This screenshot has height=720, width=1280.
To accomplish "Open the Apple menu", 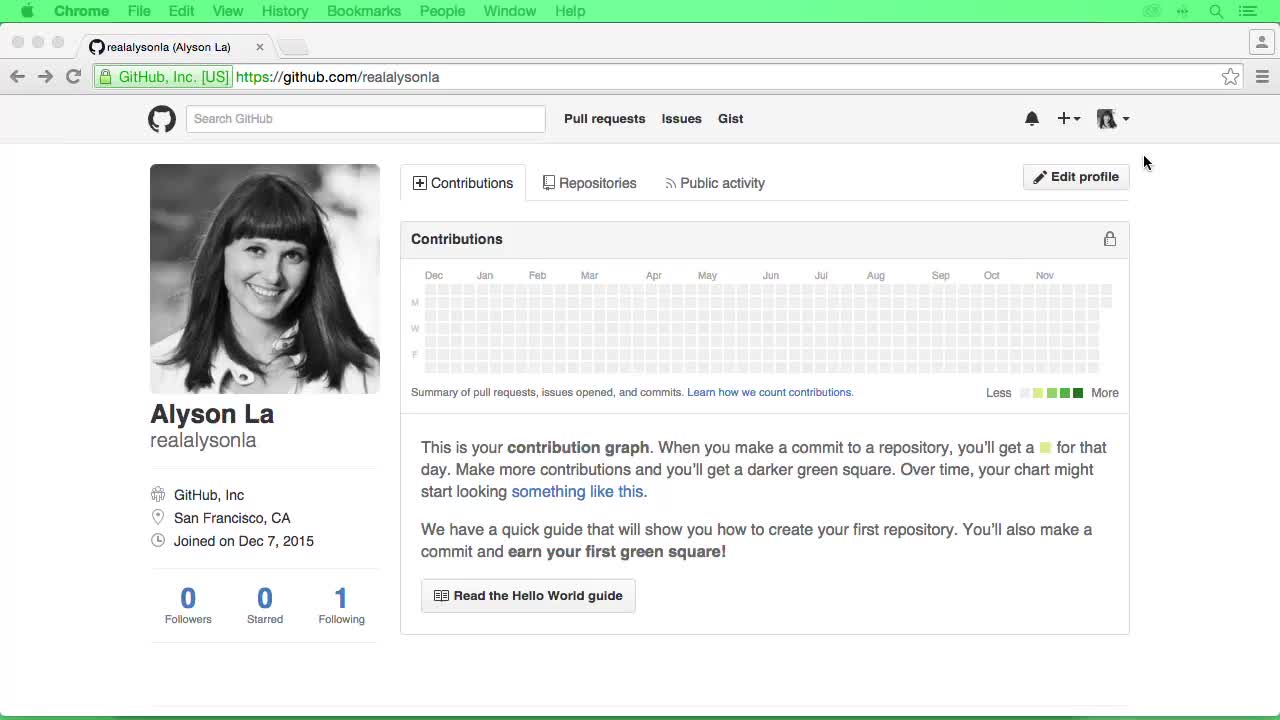I will point(27,11).
